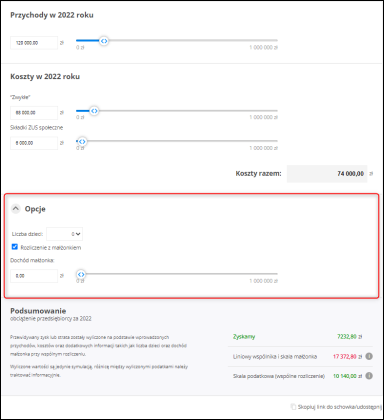Click the "Zwykłe" costs slider handle
Image resolution: width=384 pixels, height=420 pixels.
pos(94,111)
